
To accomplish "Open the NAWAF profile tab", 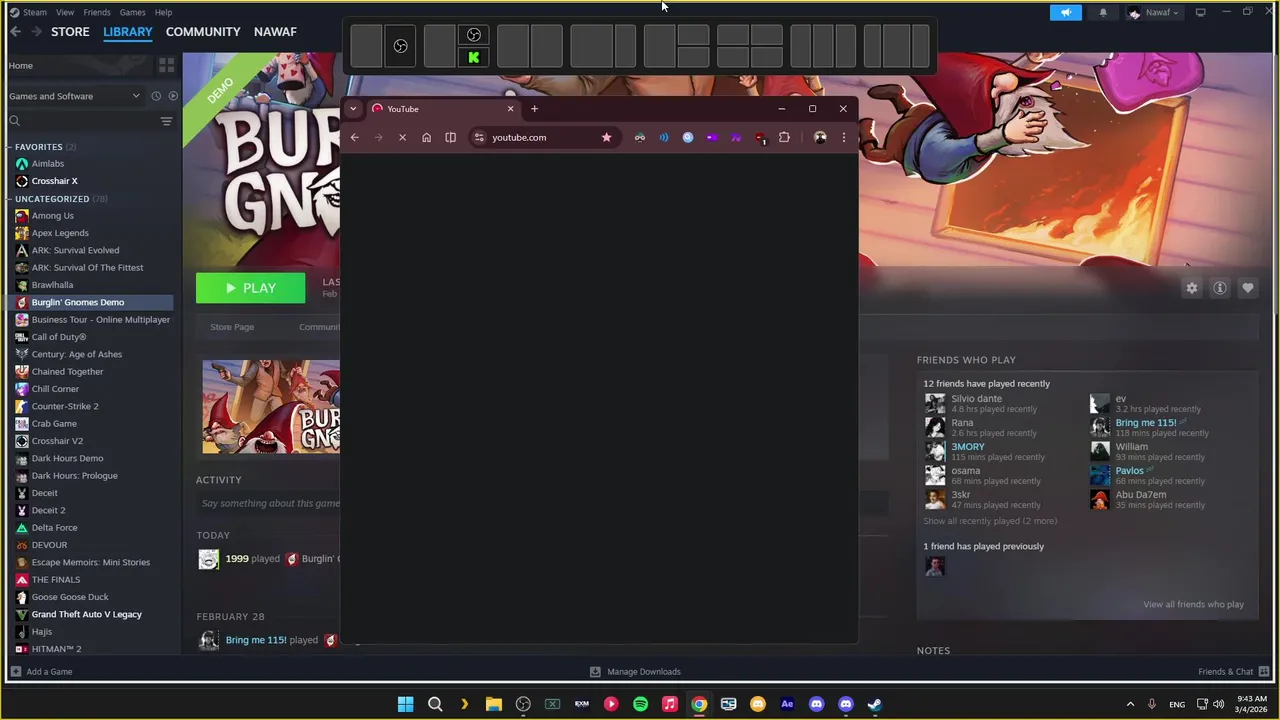I will pos(275,32).
